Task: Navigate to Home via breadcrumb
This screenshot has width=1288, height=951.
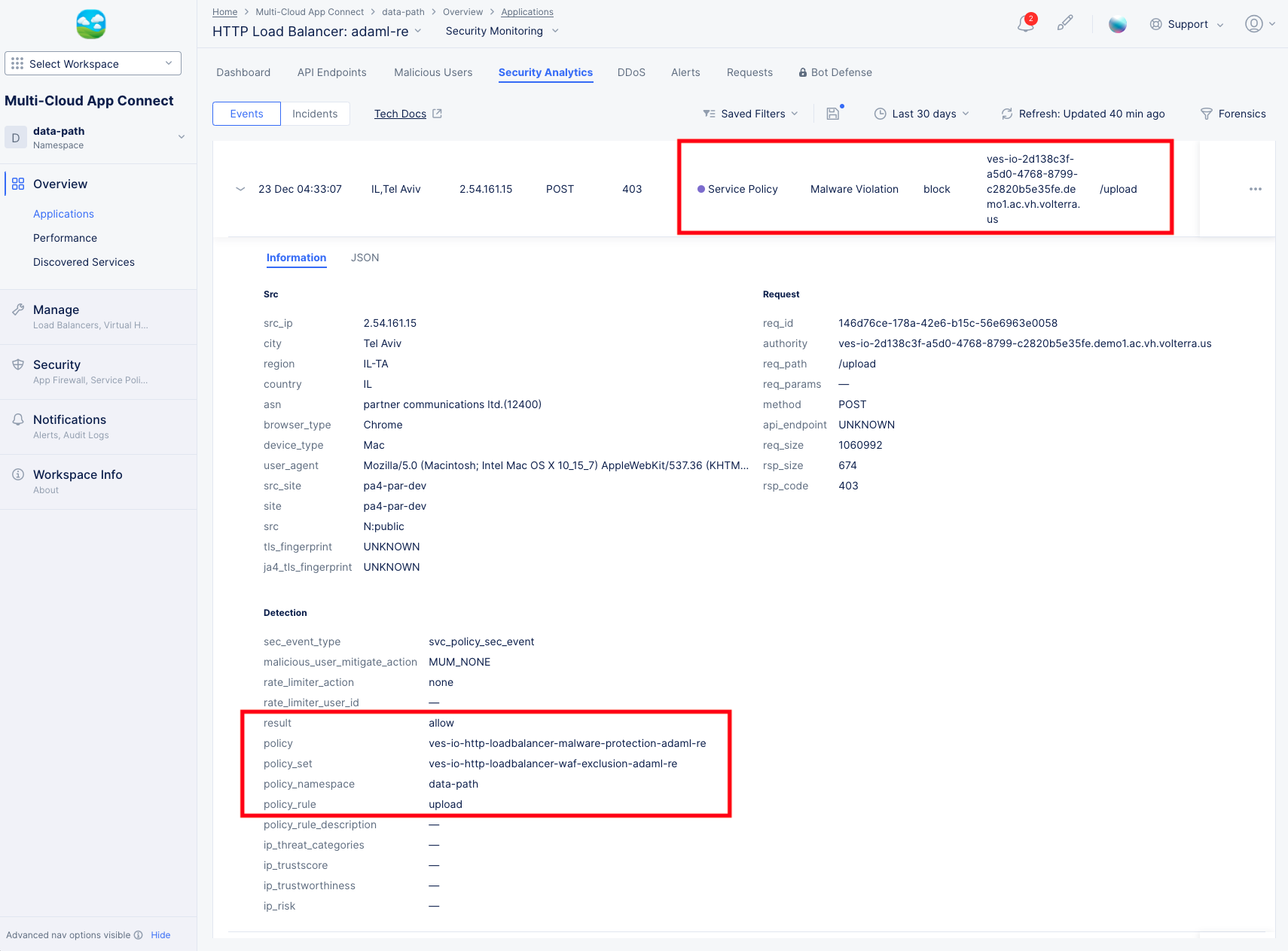Action: (x=224, y=11)
